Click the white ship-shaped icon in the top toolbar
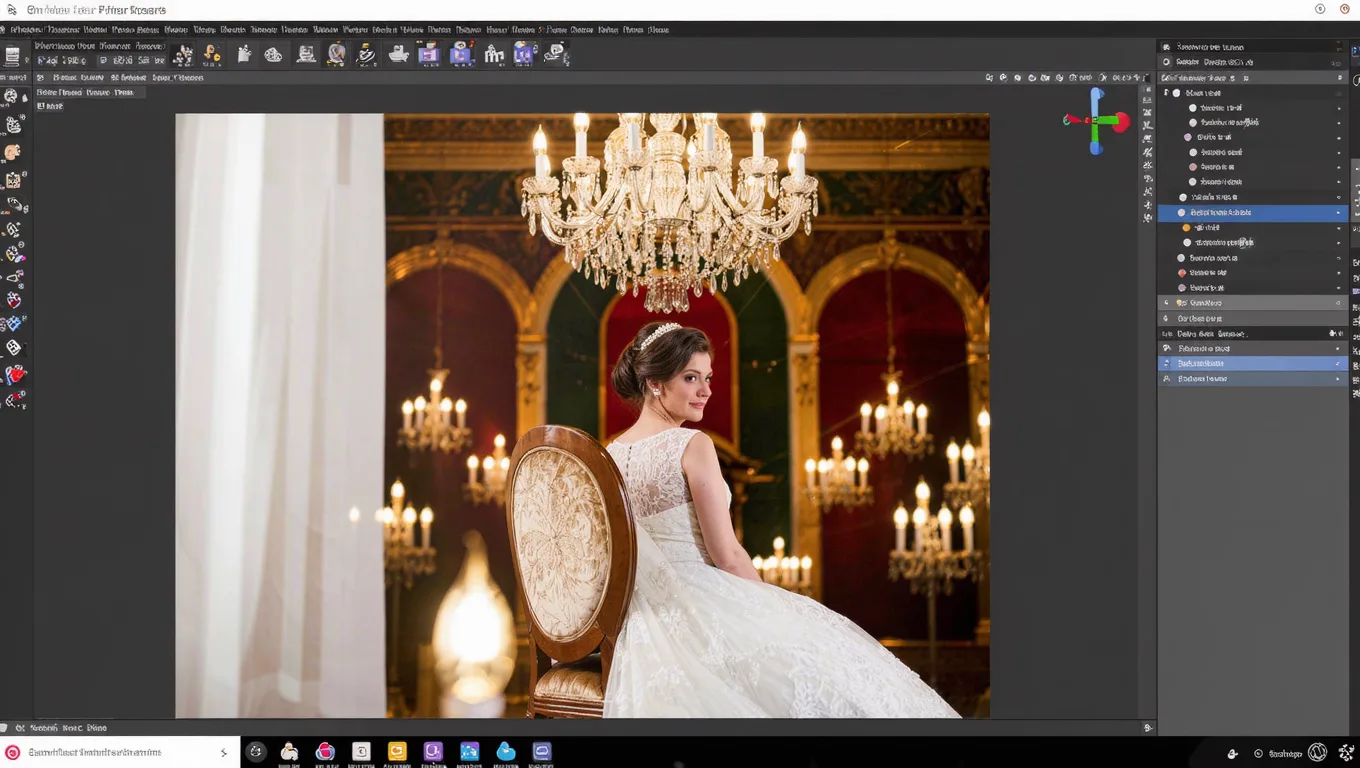The width and height of the screenshot is (1360, 768). pyautogui.click(x=398, y=55)
